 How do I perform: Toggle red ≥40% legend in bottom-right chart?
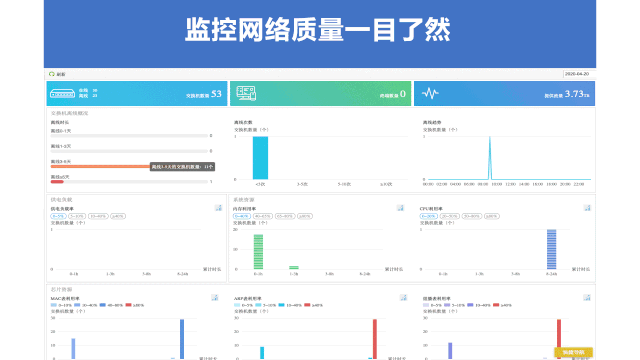(x=496, y=305)
